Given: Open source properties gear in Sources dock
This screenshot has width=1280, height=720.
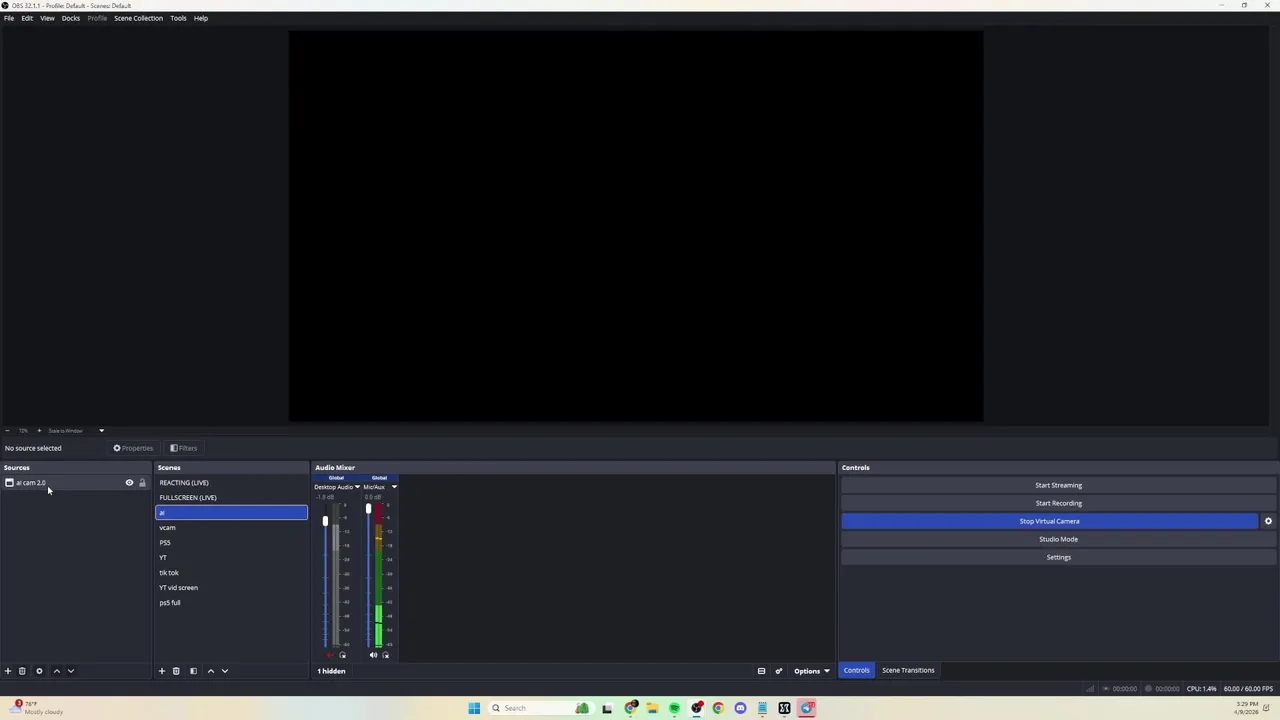Looking at the screenshot, I should pos(39,671).
